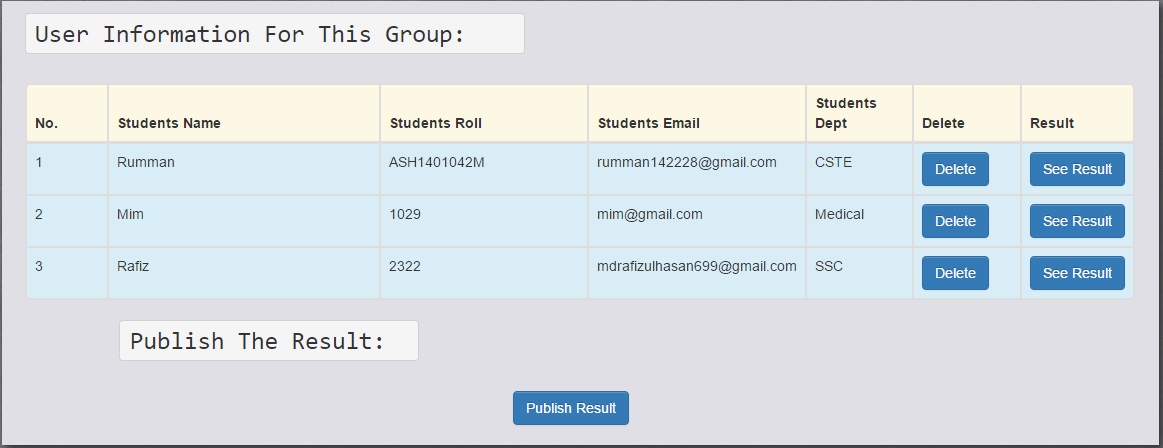Delete the student Rumman

click(x=955, y=169)
